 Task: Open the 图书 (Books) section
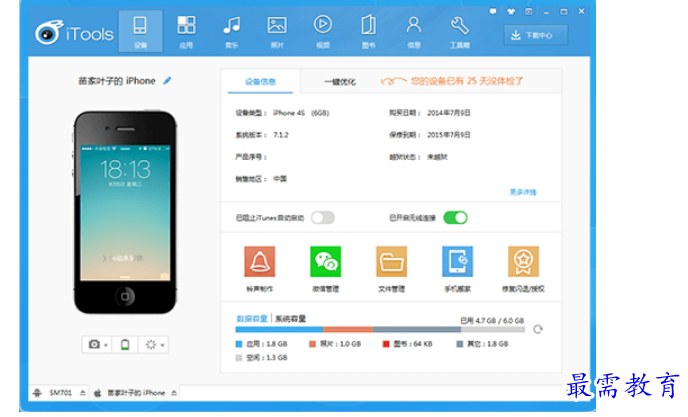369,31
